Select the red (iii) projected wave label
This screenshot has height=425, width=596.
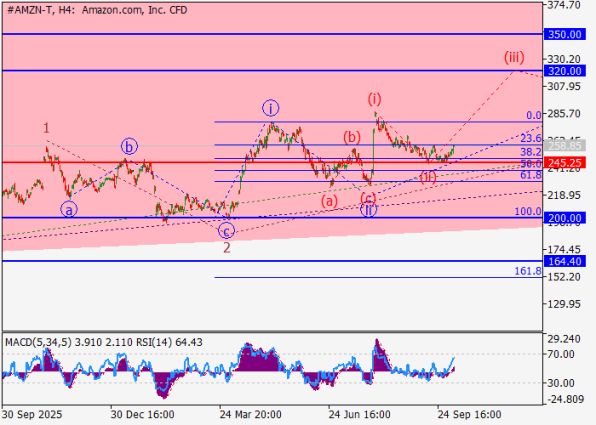coord(514,57)
